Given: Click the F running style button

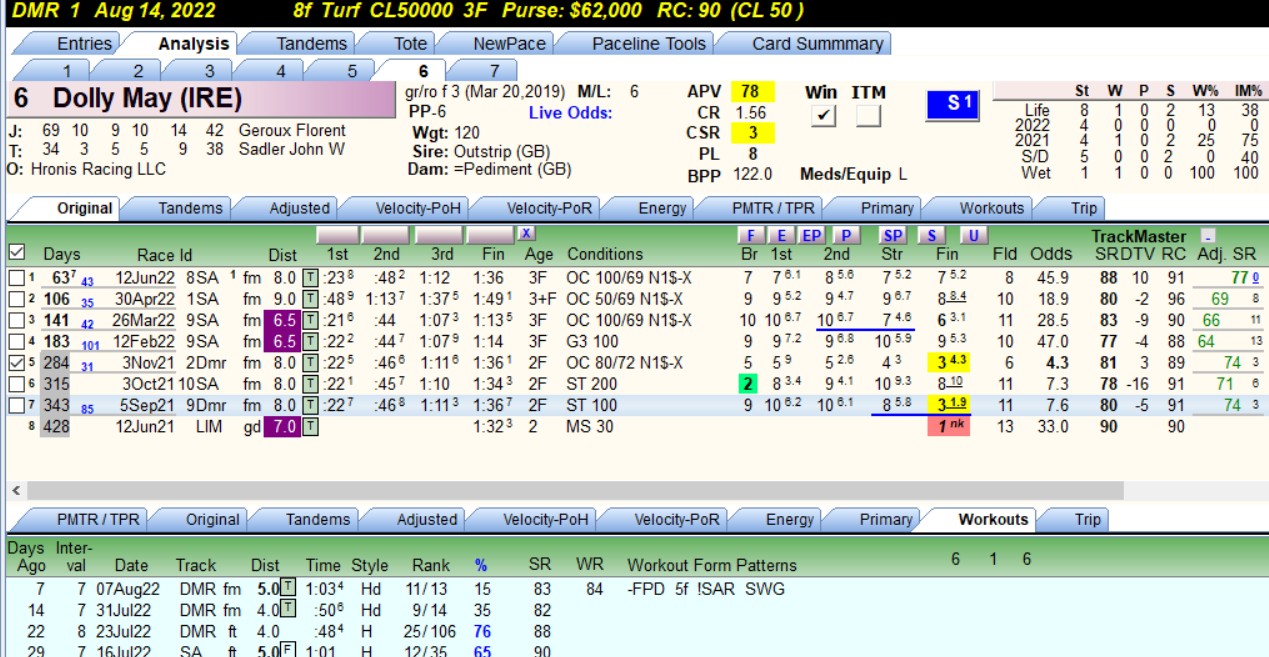Looking at the screenshot, I should pyautogui.click(x=750, y=235).
